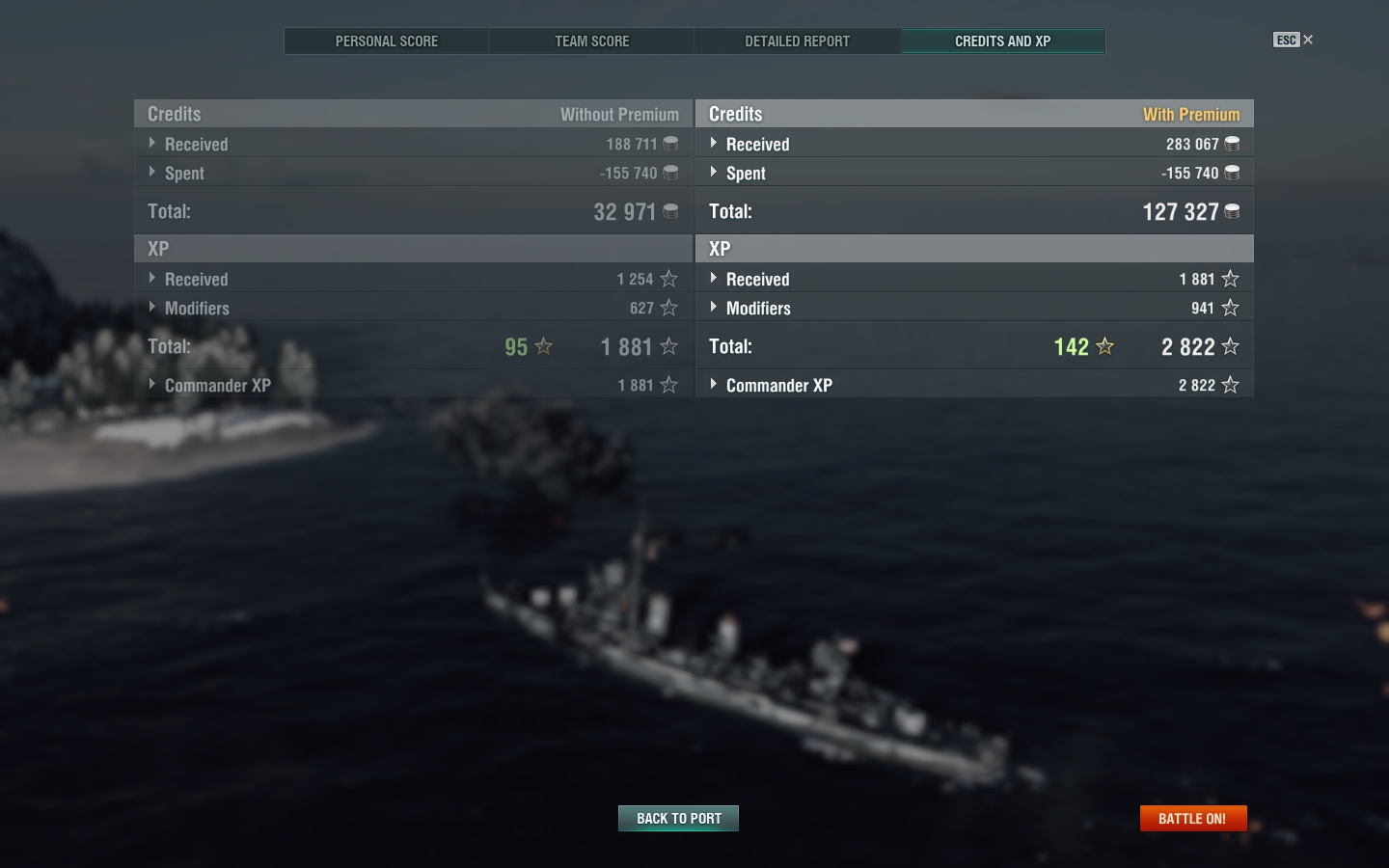The width and height of the screenshot is (1389, 868).
Task: Click the Battle On! button
Action: [x=1193, y=818]
